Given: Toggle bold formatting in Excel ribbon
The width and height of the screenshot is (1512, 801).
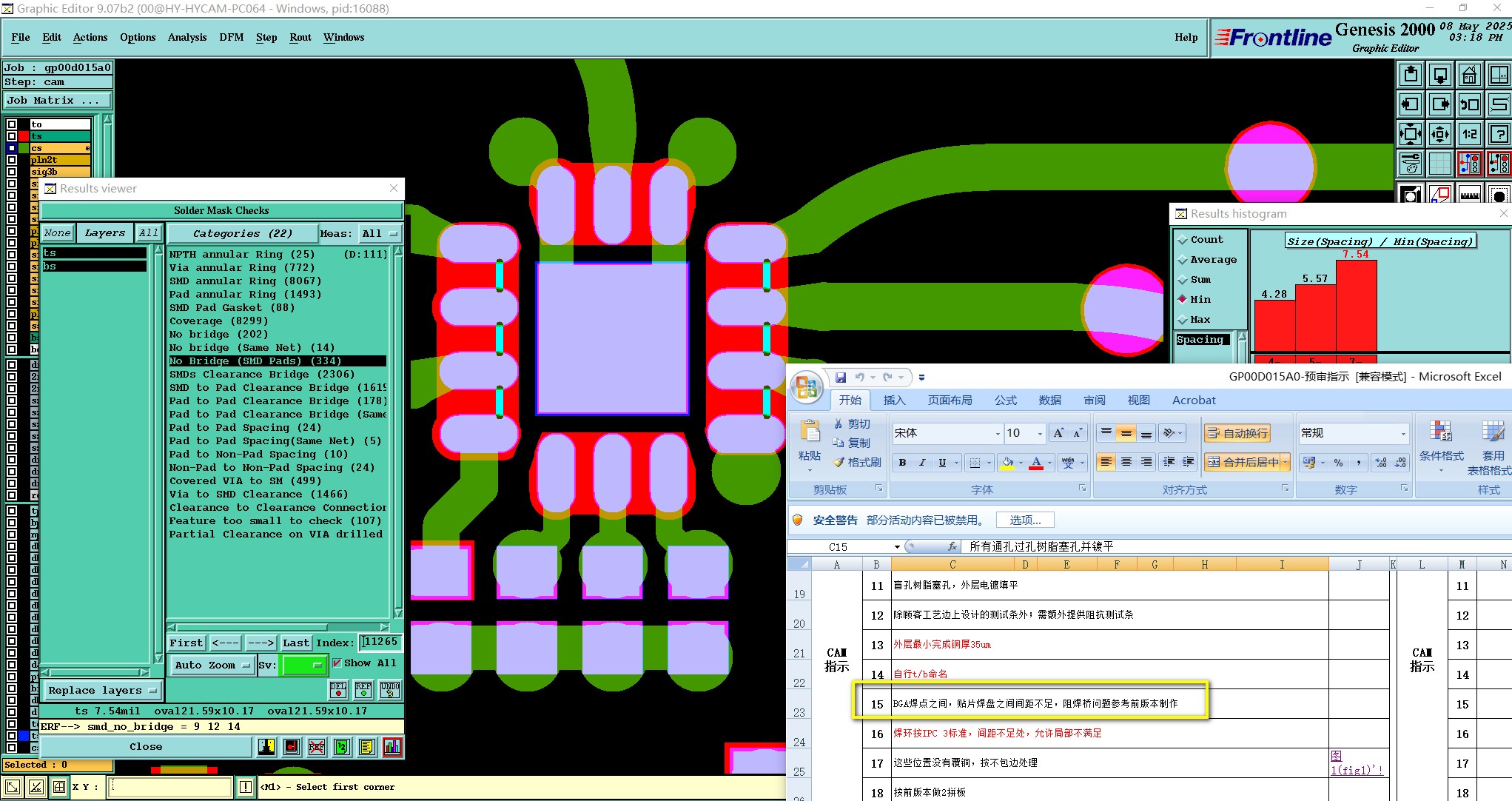Looking at the screenshot, I should 902,463.
